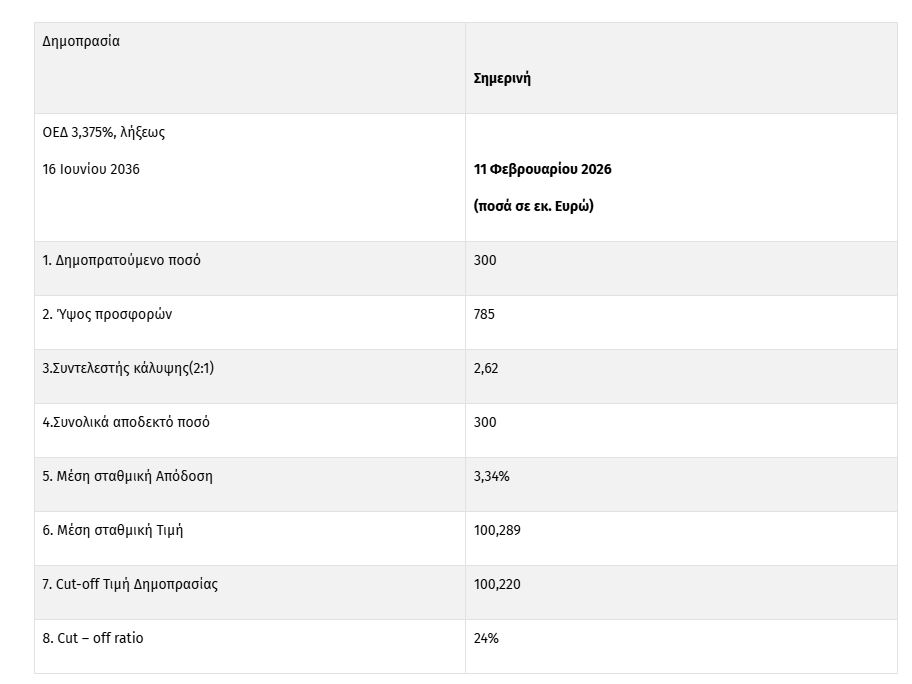Click the '2. Ύψος προσφορών' label
The image size is (912, 684).
(x=107, y=314)
